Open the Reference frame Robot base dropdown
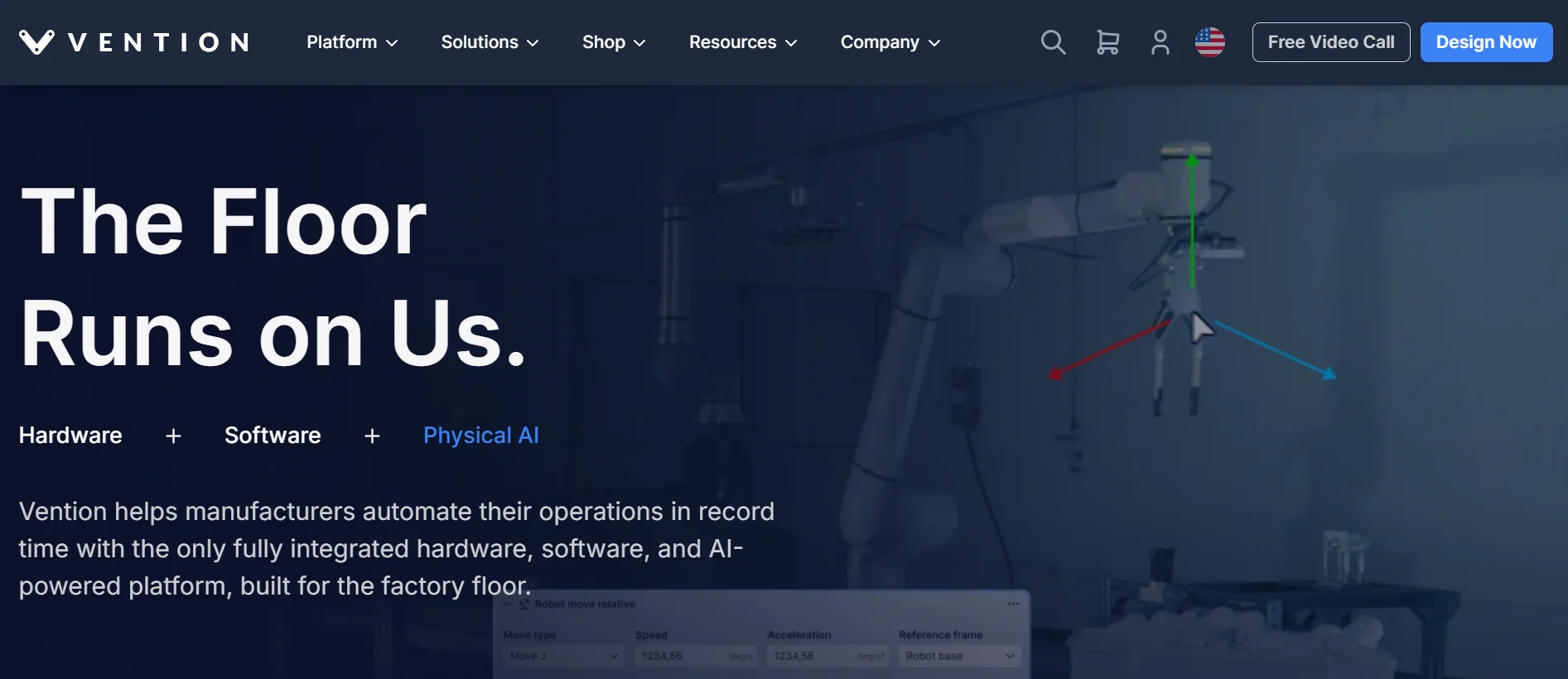 coord(959,656)
